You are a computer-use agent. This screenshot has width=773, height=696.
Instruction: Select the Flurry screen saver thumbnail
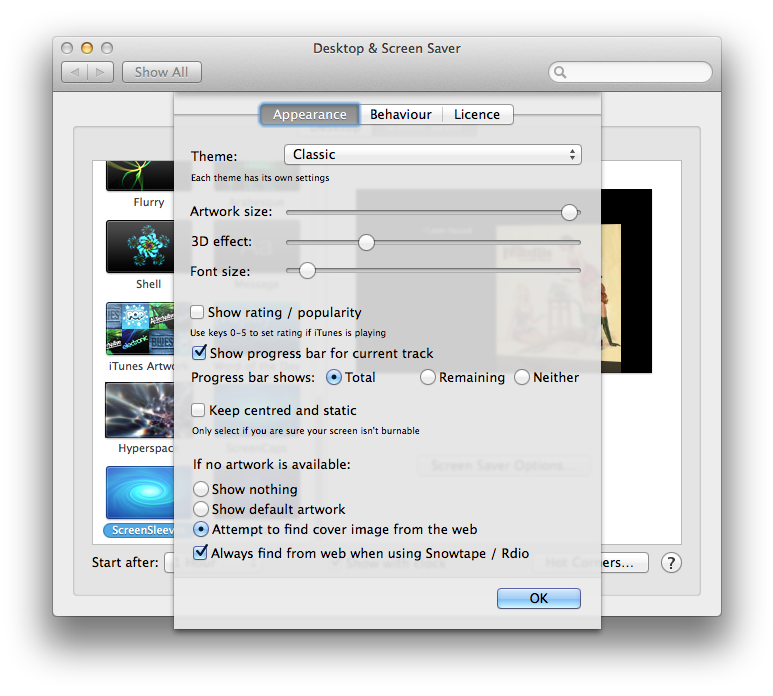[140, 175]
